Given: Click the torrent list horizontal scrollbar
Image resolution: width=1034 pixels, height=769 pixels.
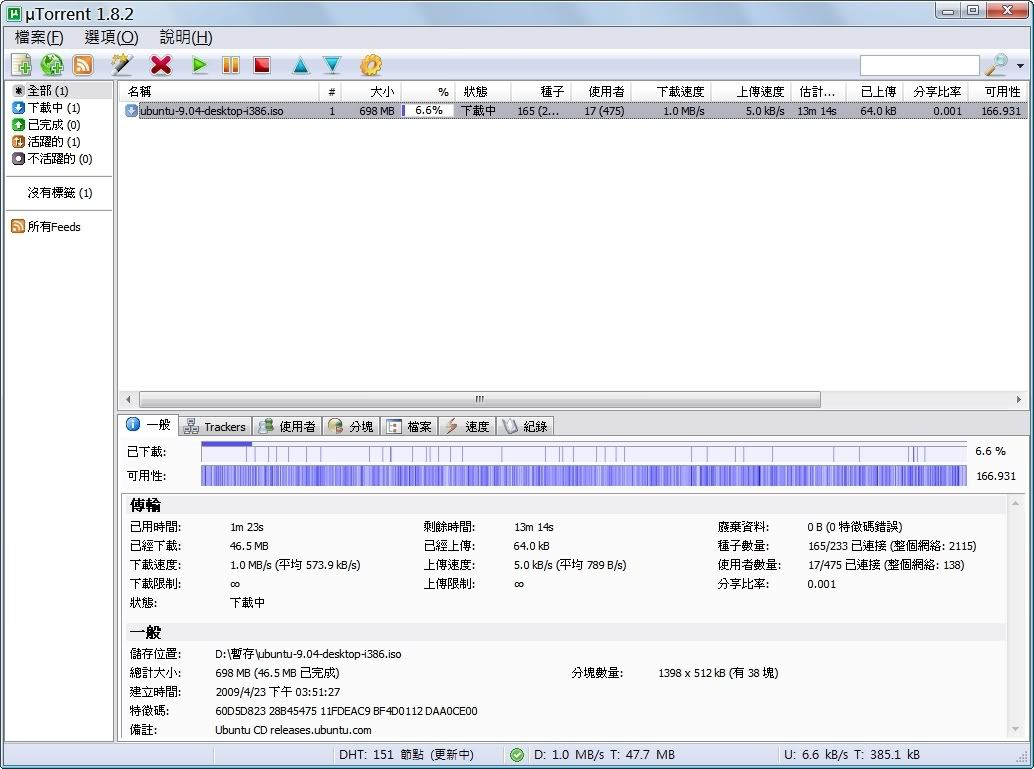Looking at the screenshot, I should [x=480, y=399].
